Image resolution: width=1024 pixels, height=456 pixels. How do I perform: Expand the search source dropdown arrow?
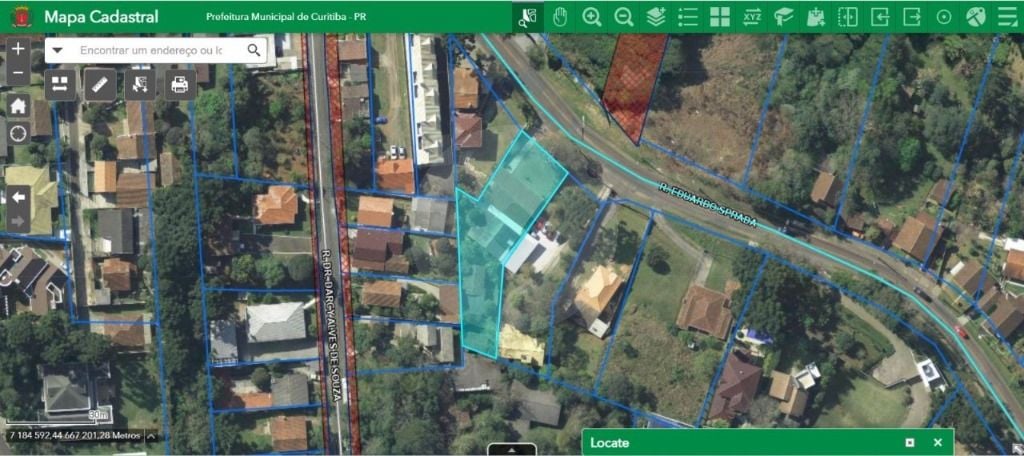point(58,50)
